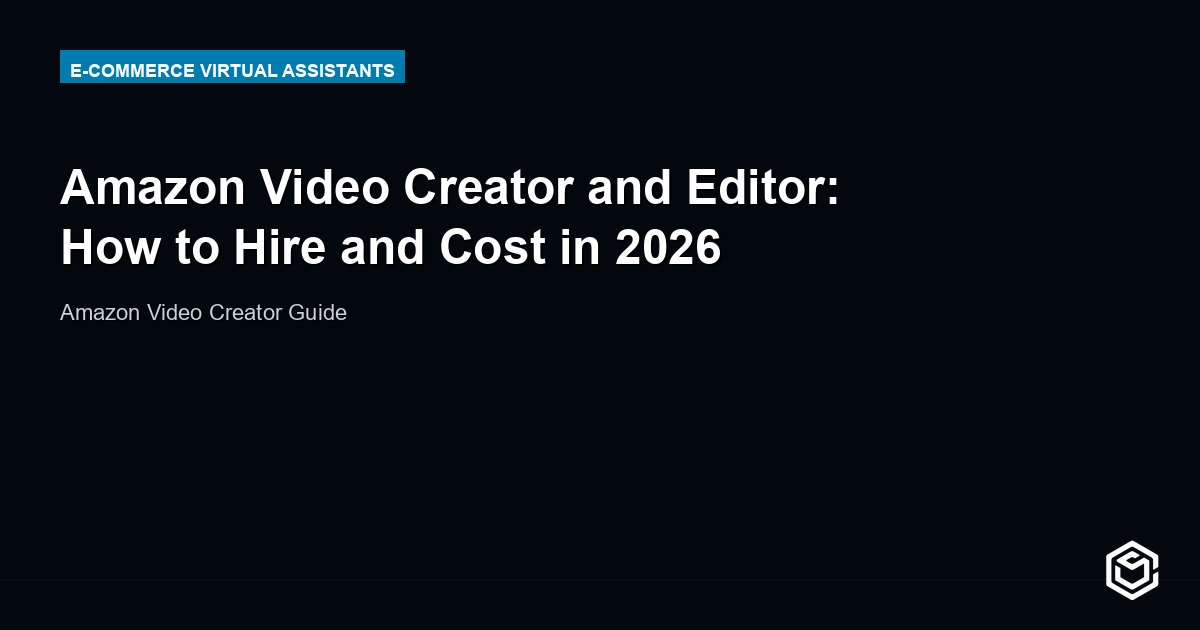Click the cube logo icon
Viewport: 1200px width, 630px height.
(x=1132, y=570)
